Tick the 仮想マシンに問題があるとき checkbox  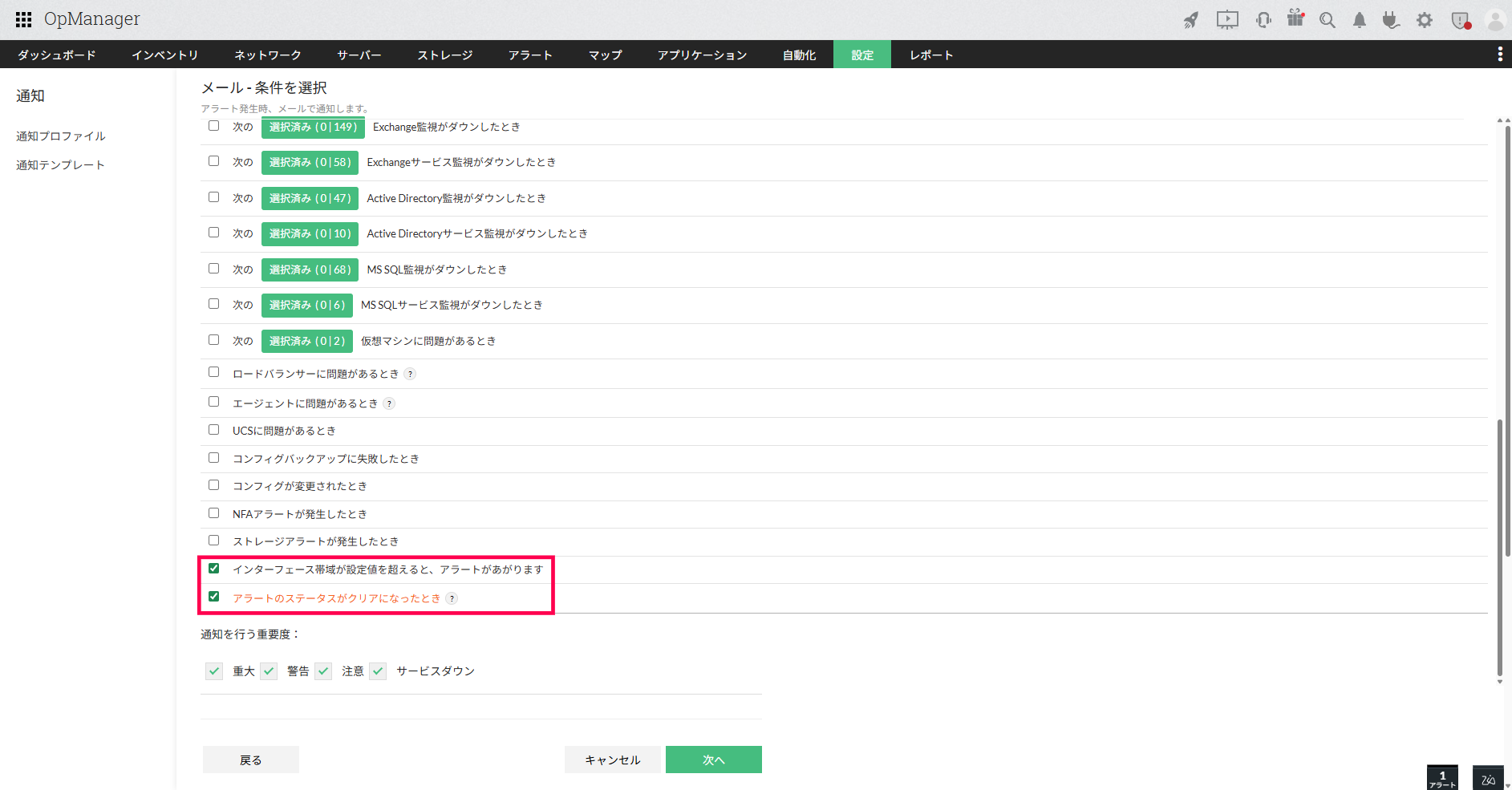[213, 340]
